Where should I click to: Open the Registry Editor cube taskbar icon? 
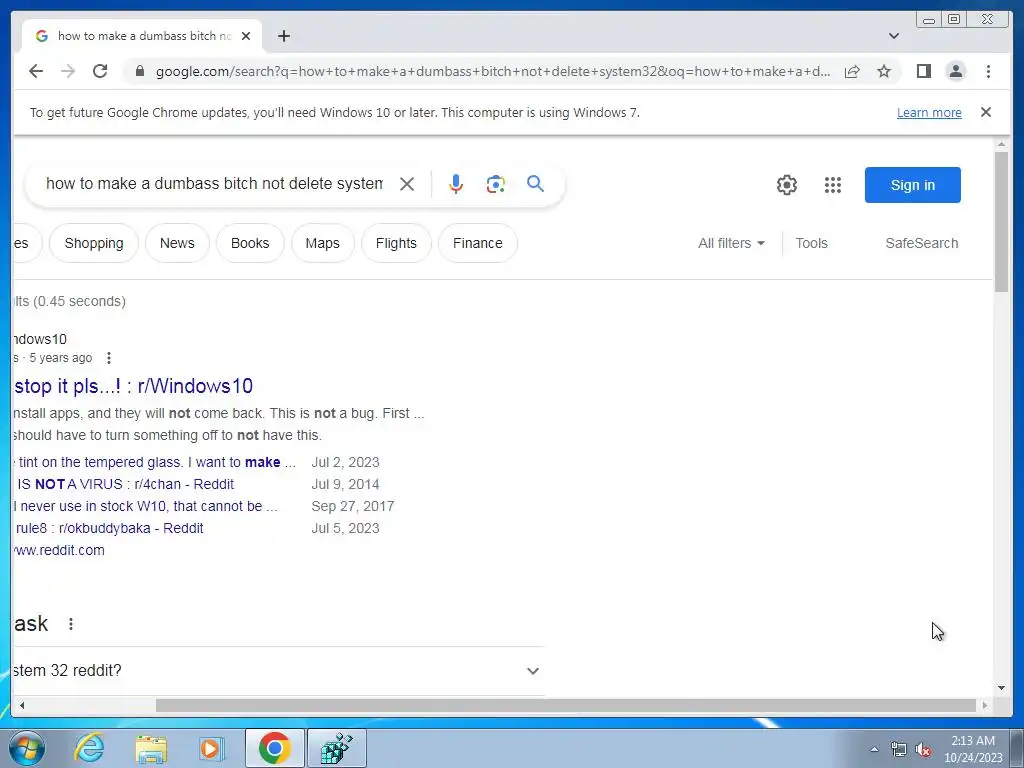[337, 748]
